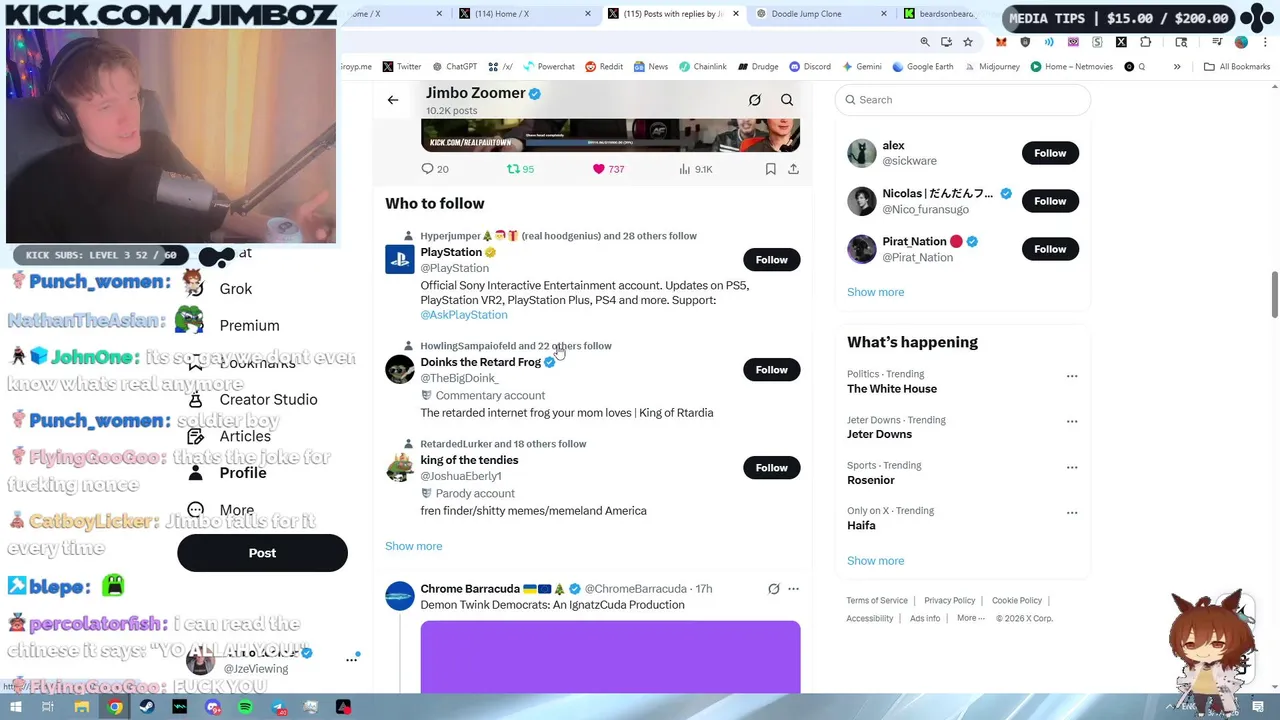
Task: Open the Grok icon in the profile header
Action: (755, 100)
